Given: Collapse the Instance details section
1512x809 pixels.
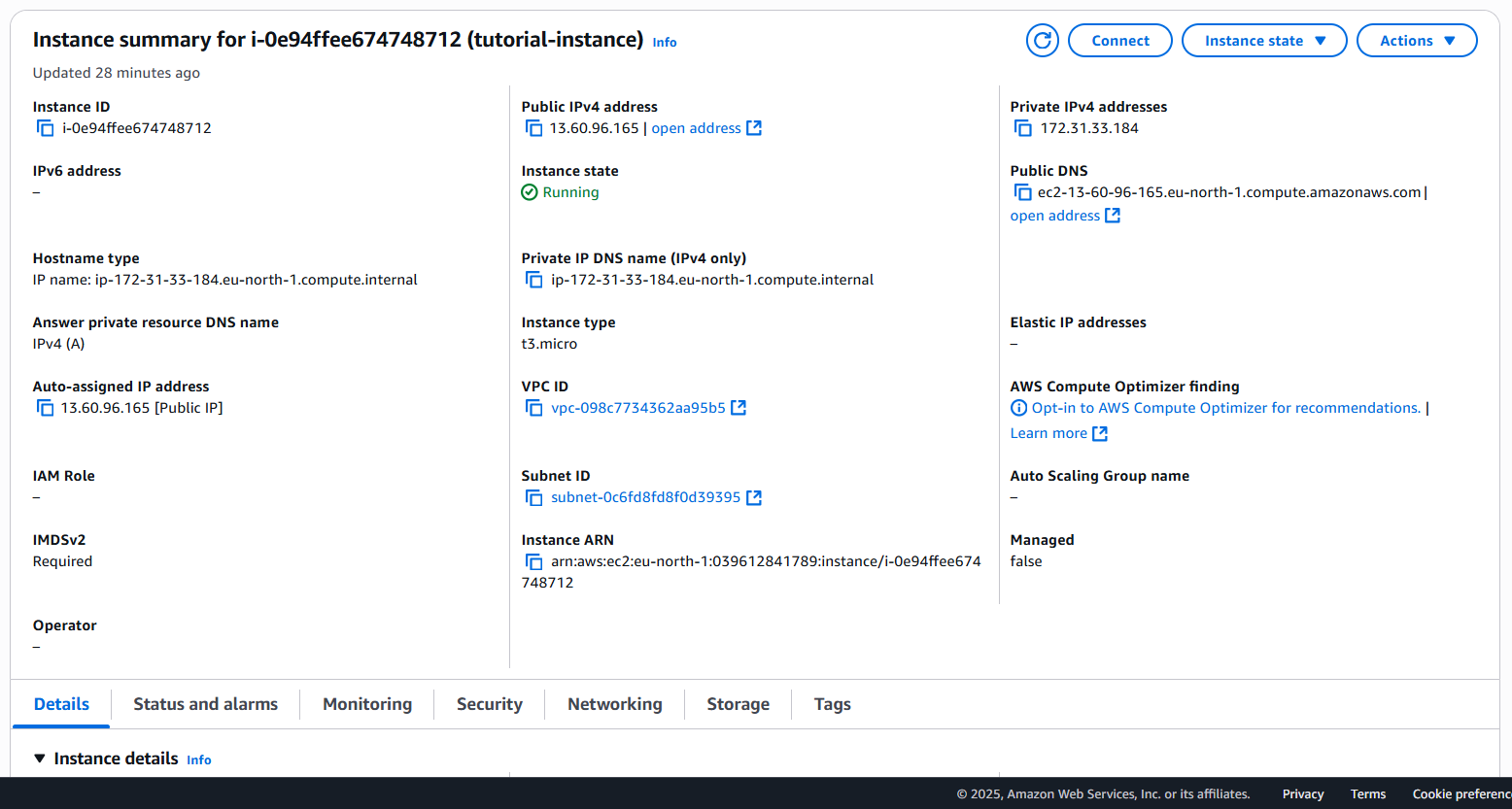Looking at the screenshot, I should coord(40,758).
